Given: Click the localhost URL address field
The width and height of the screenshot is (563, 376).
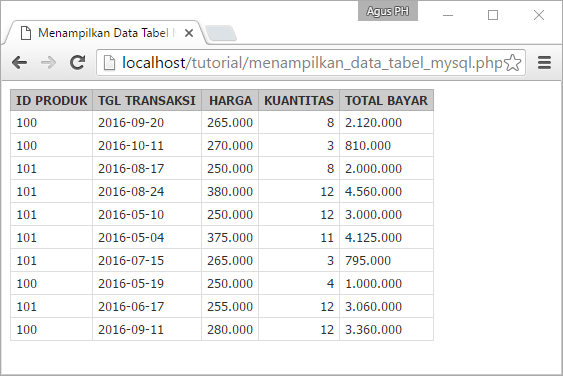Looking at the screenshot, I should [312, 63].
